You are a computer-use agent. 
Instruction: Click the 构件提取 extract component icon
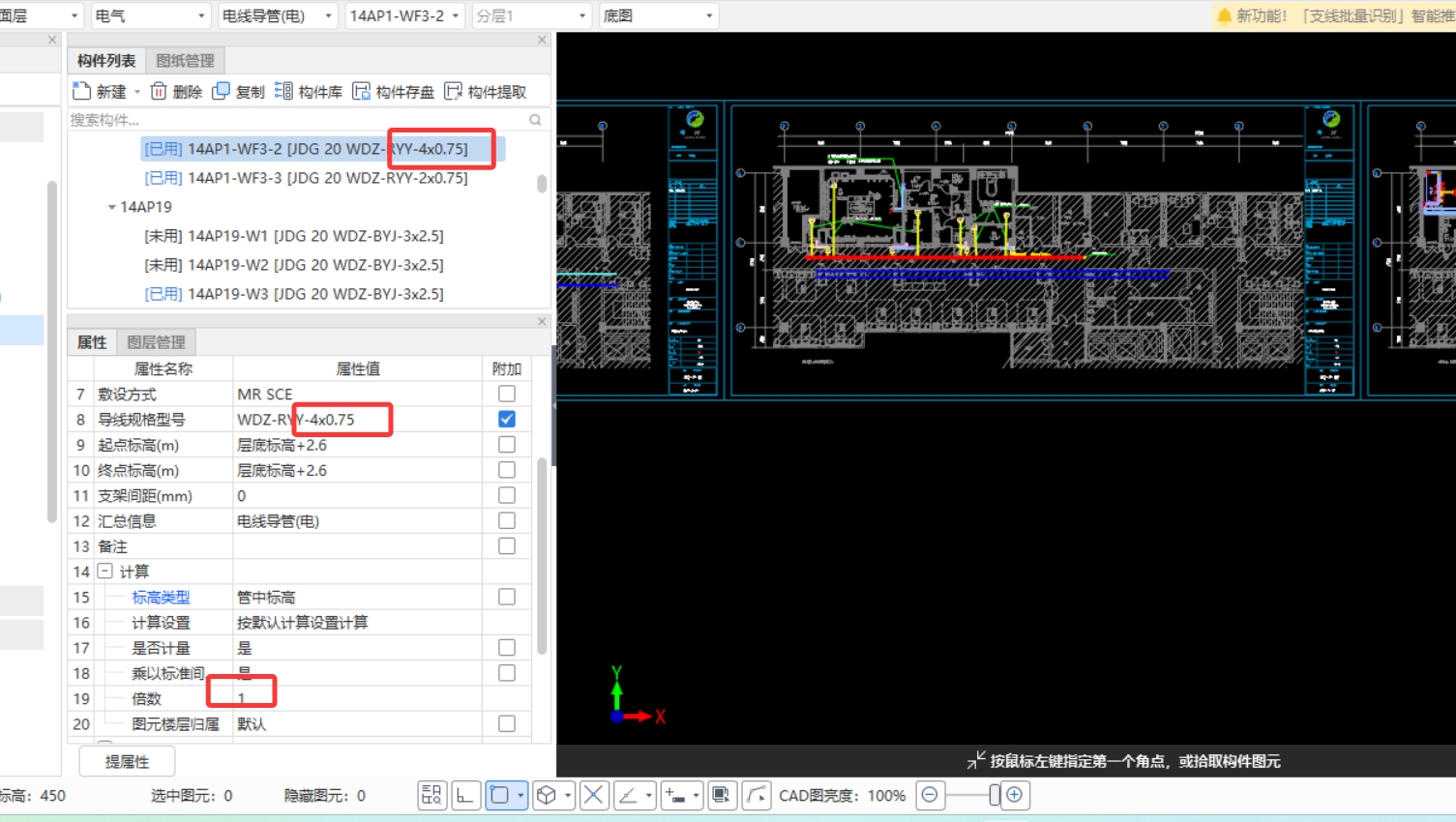coord(453,91)
